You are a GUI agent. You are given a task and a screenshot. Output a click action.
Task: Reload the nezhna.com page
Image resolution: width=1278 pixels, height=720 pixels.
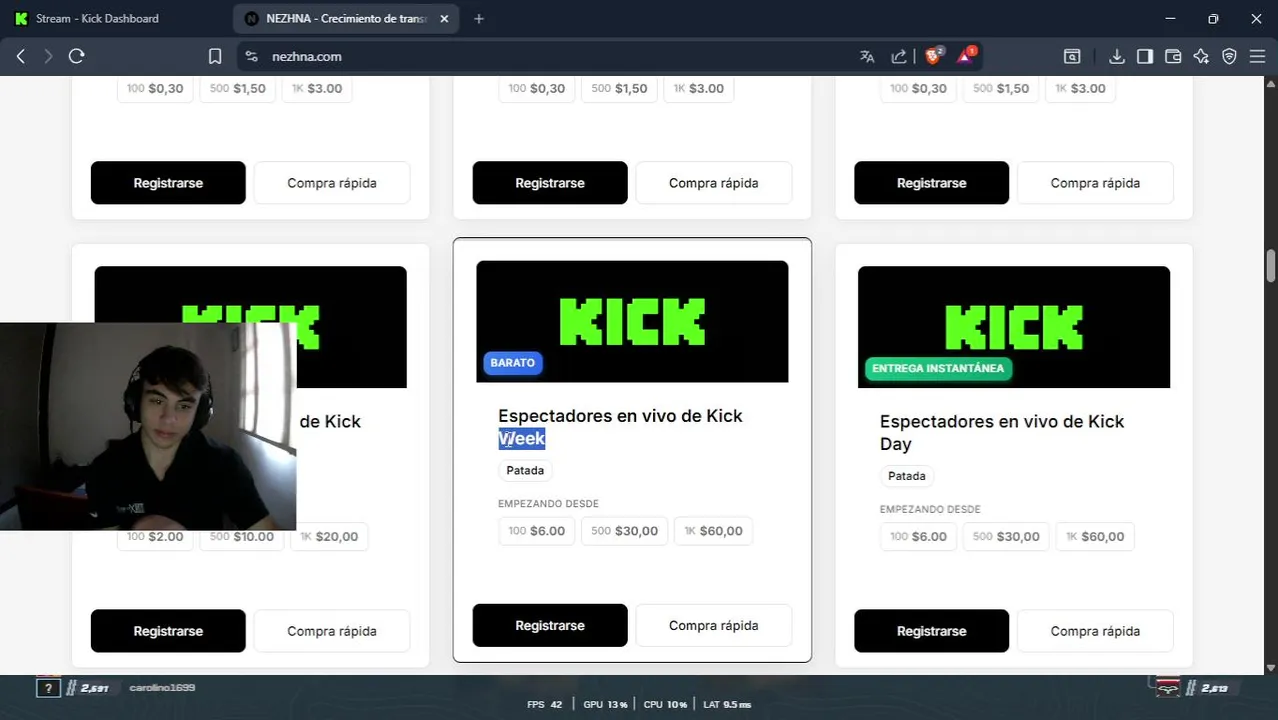click(x=76, y=56)
